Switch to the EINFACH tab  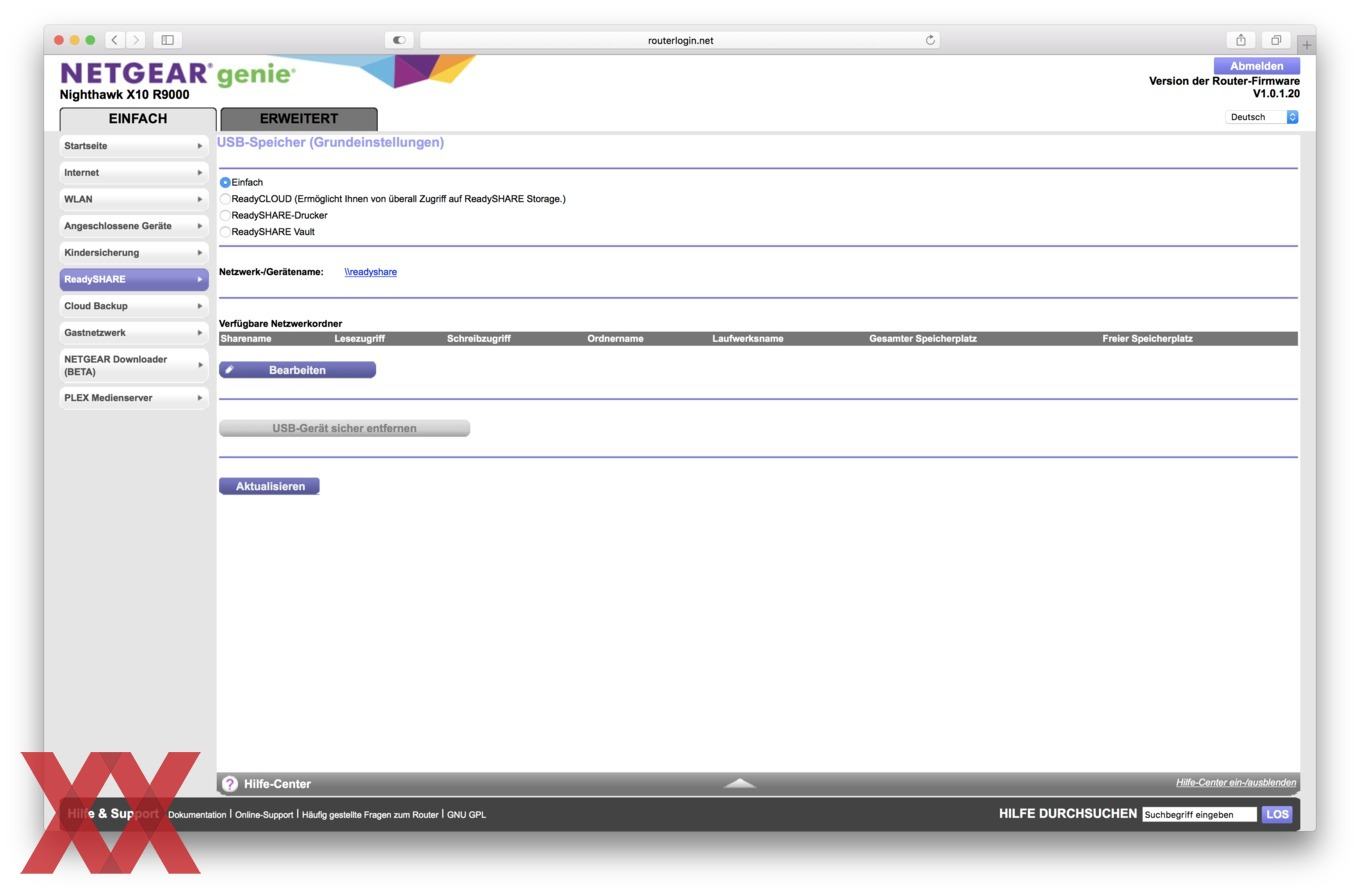[x=138, y=119]
